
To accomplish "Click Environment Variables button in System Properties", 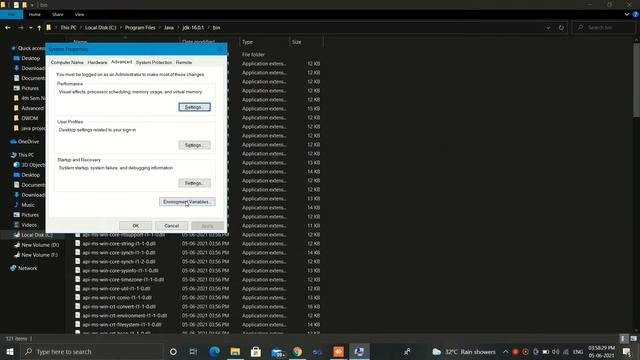I will click(187, 202).
